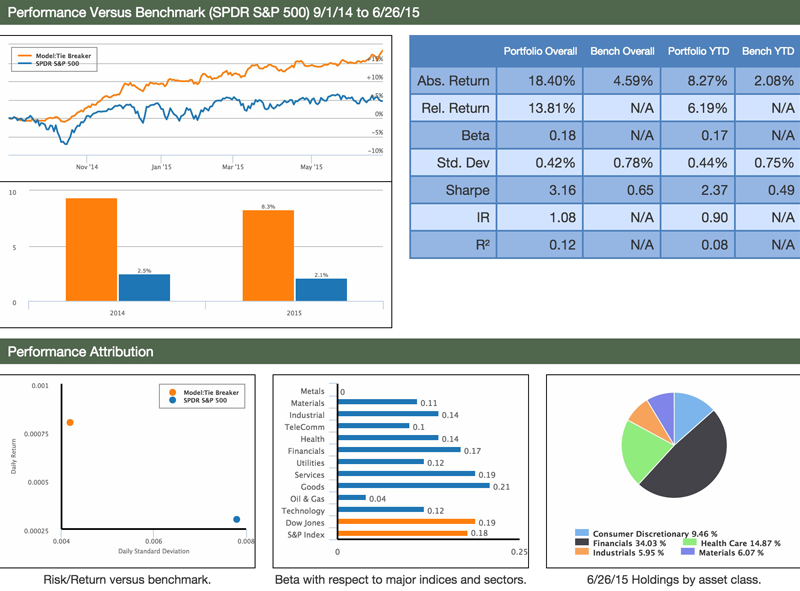
Task: Click the orange Dow Jones beta bar
Action: [x=406, y=522]
